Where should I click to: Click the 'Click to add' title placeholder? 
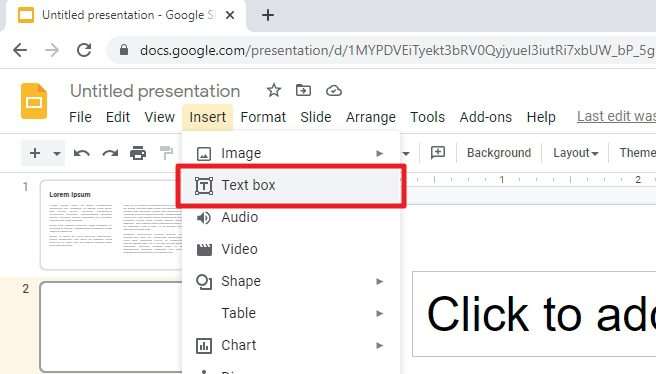coord(534,314)
